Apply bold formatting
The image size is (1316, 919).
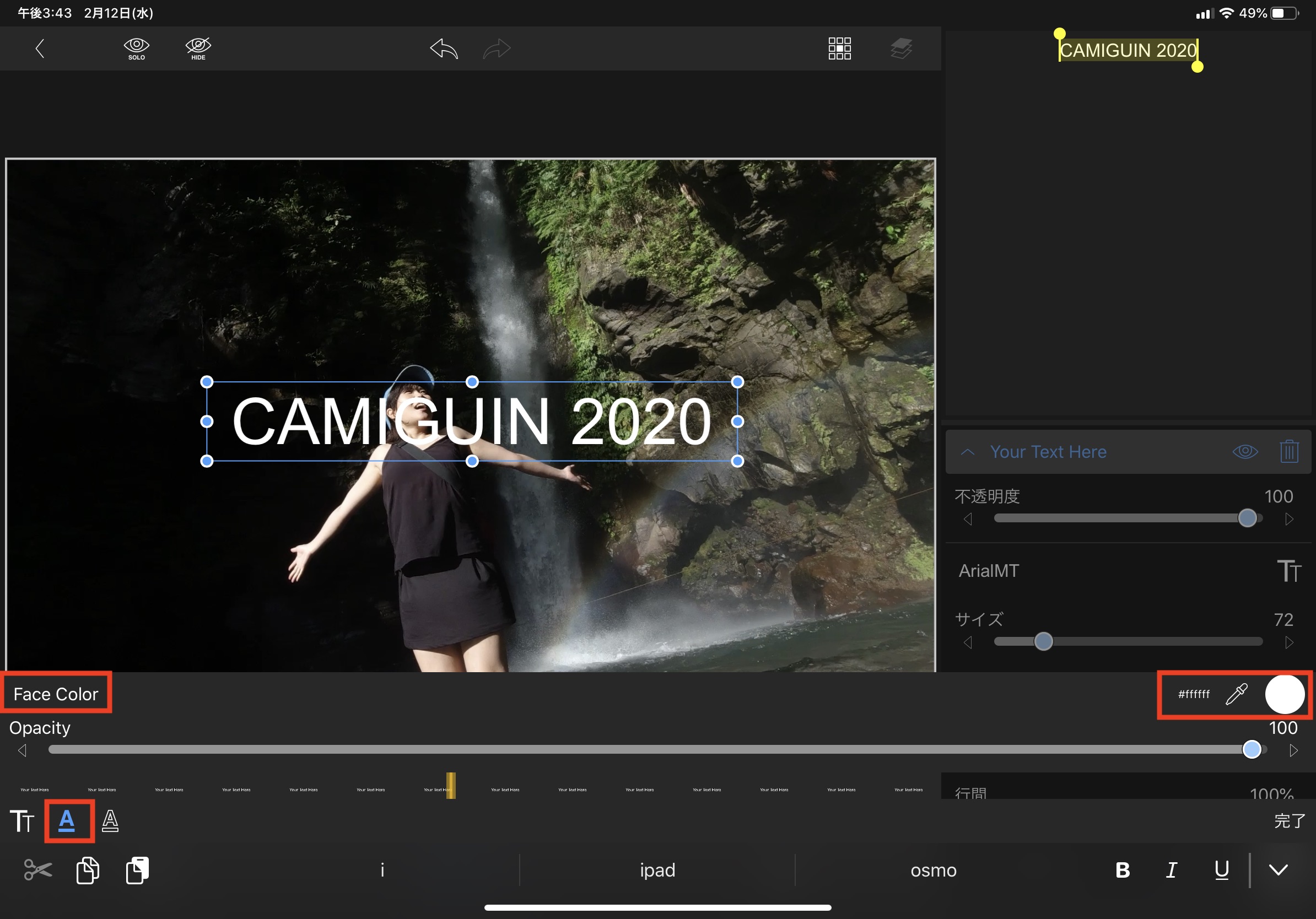[1122, 870]
